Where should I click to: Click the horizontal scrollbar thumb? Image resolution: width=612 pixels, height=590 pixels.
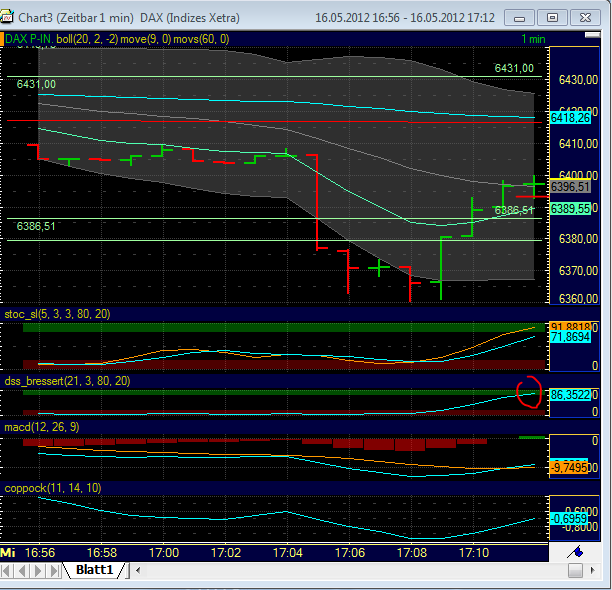[575, 570]
